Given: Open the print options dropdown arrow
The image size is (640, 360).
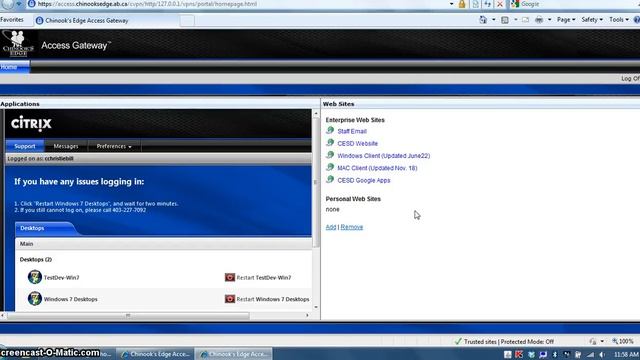Looking at the screenshot, I should click(549, 20).
